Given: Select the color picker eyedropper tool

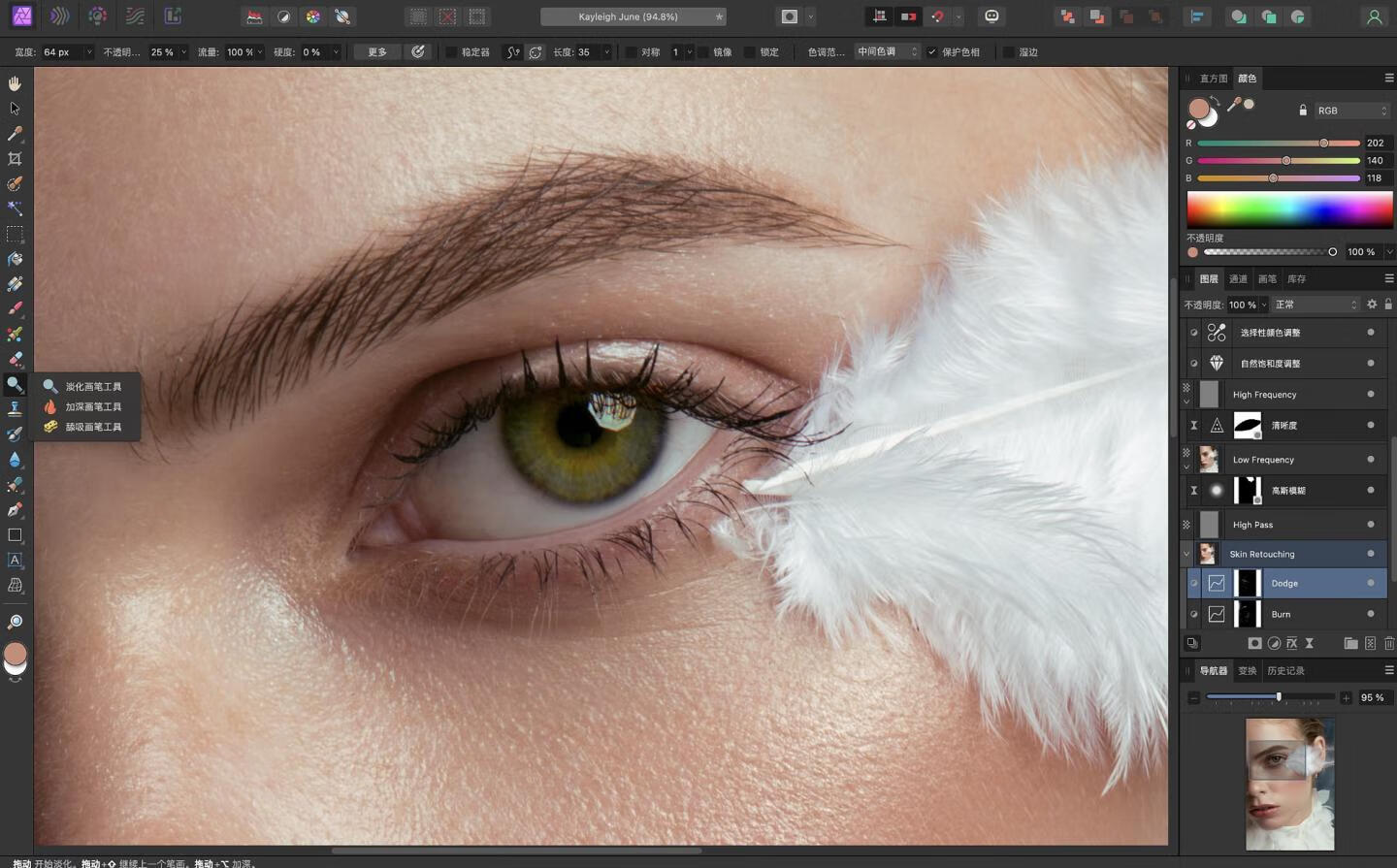Looking at the screenshot, I should click(15, 134).
